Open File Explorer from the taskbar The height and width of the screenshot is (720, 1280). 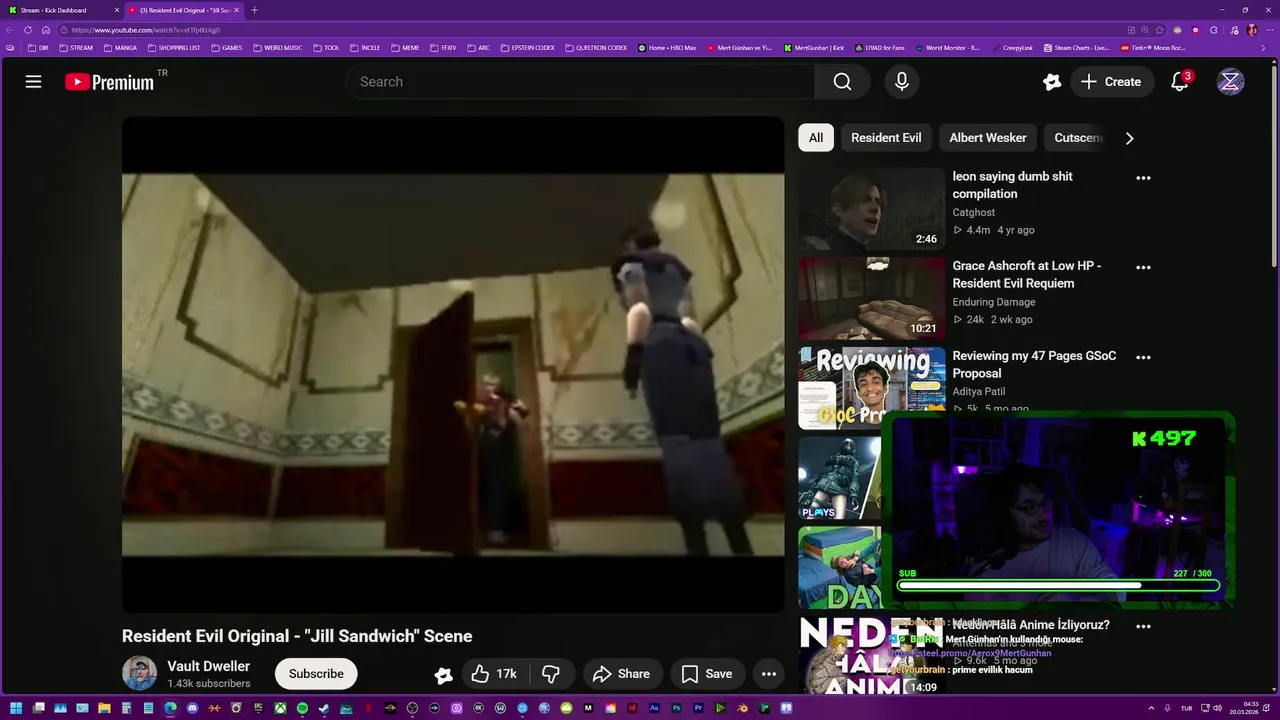(x=104, y=709)
